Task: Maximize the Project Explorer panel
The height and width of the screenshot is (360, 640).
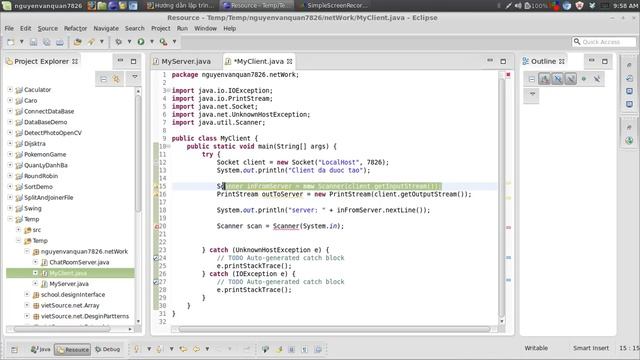Action: point(133,61)
